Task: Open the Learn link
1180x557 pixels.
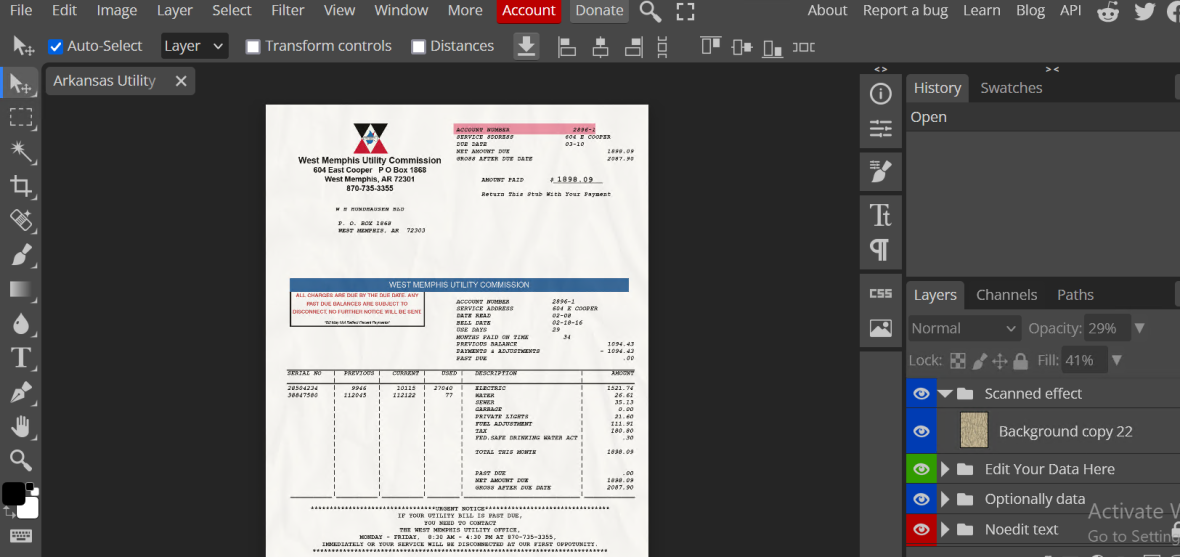Action: coord(981,11)
